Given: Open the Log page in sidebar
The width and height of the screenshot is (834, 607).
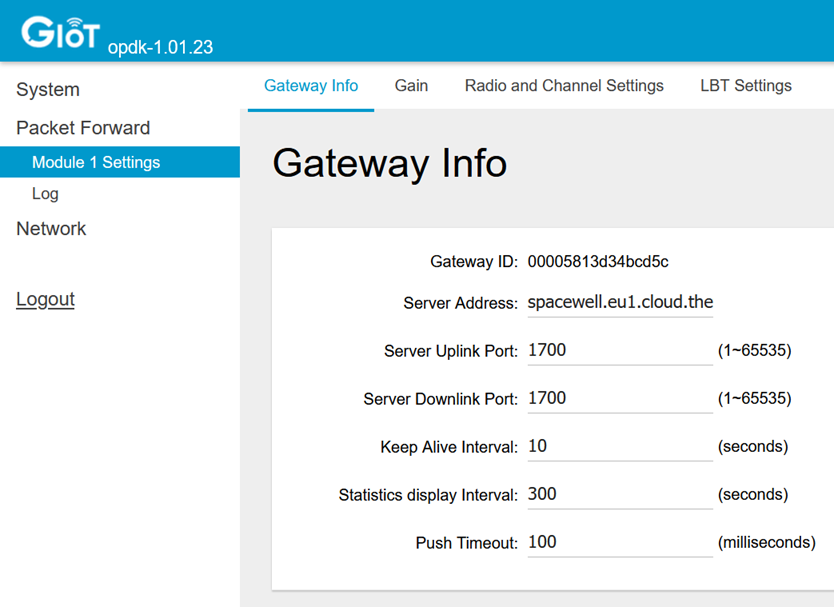Looking at the screenshot, I should [x=45, y=194].
